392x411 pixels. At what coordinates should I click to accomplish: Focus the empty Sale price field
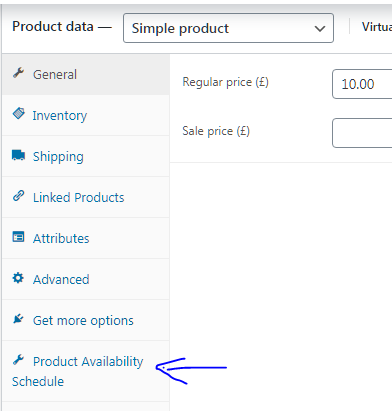362,133
